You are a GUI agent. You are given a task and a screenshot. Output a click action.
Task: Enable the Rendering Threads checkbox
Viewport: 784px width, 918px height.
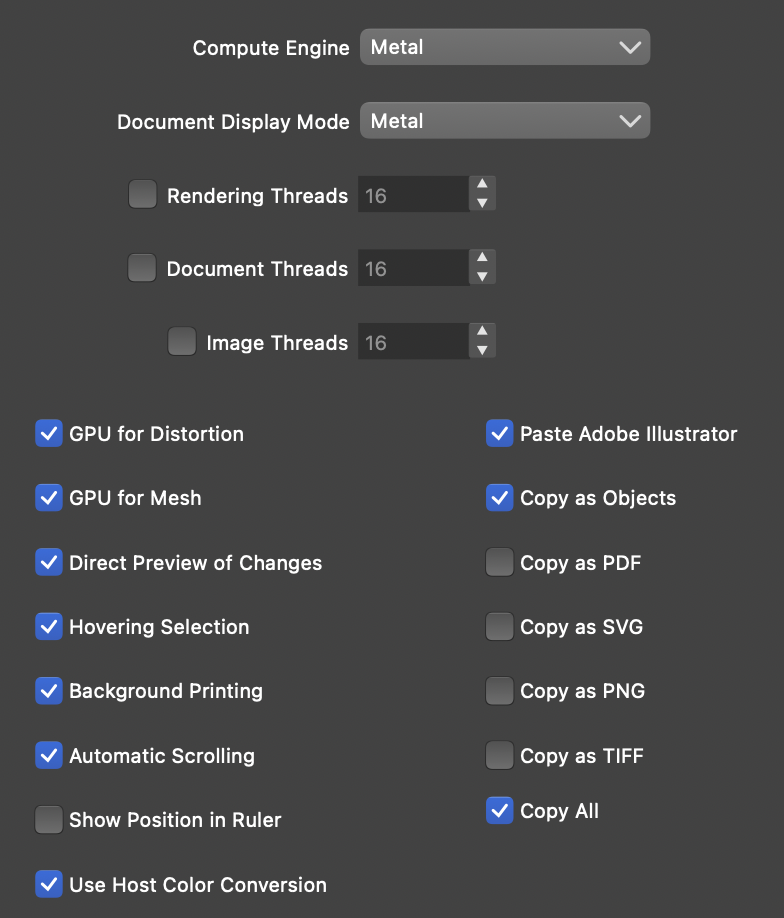tap(143, 195)
